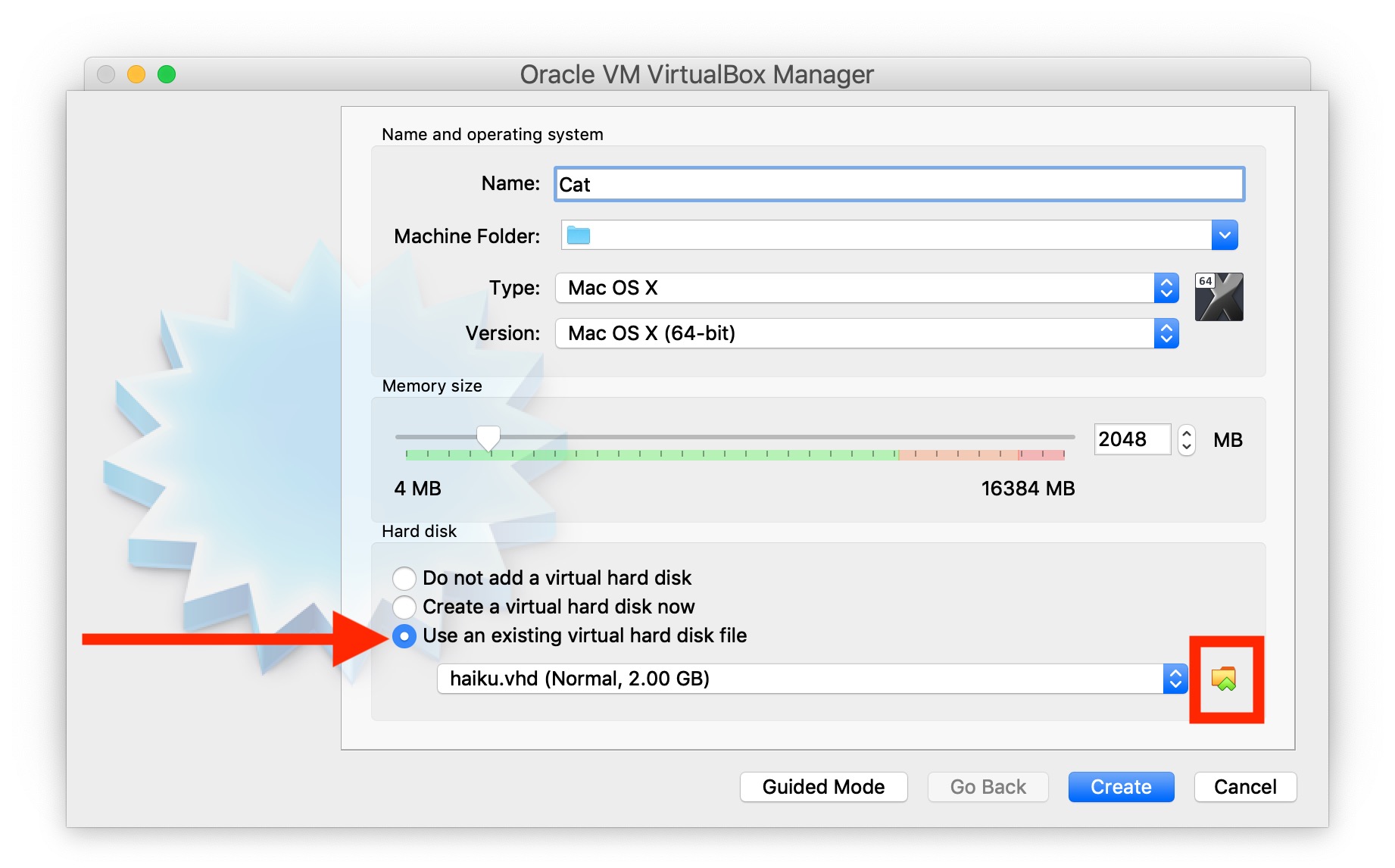Select 'Create a virtual hard disk now'
This screenshot has width=1395, height=868.
(x=404, y=607)
